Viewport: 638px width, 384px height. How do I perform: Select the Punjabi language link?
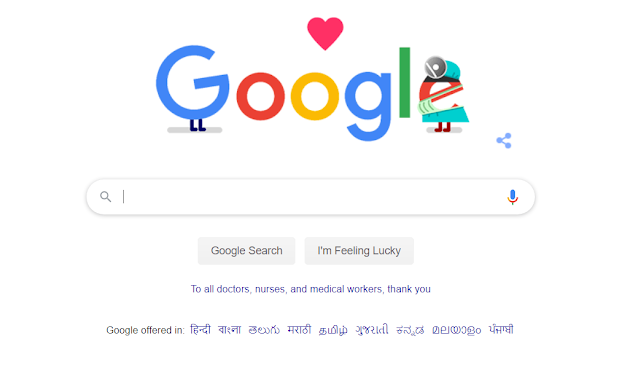tap(501, 329)
